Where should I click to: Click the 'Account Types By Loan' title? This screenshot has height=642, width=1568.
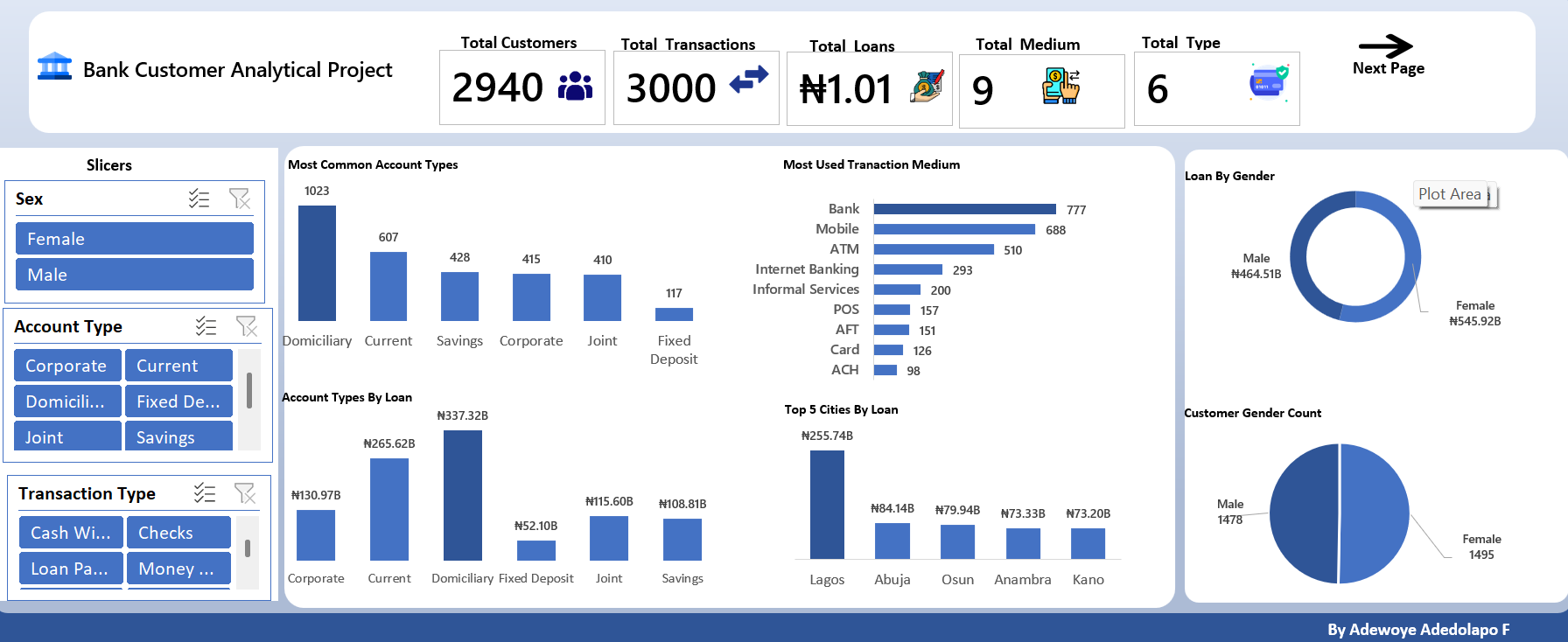[346, 397]
